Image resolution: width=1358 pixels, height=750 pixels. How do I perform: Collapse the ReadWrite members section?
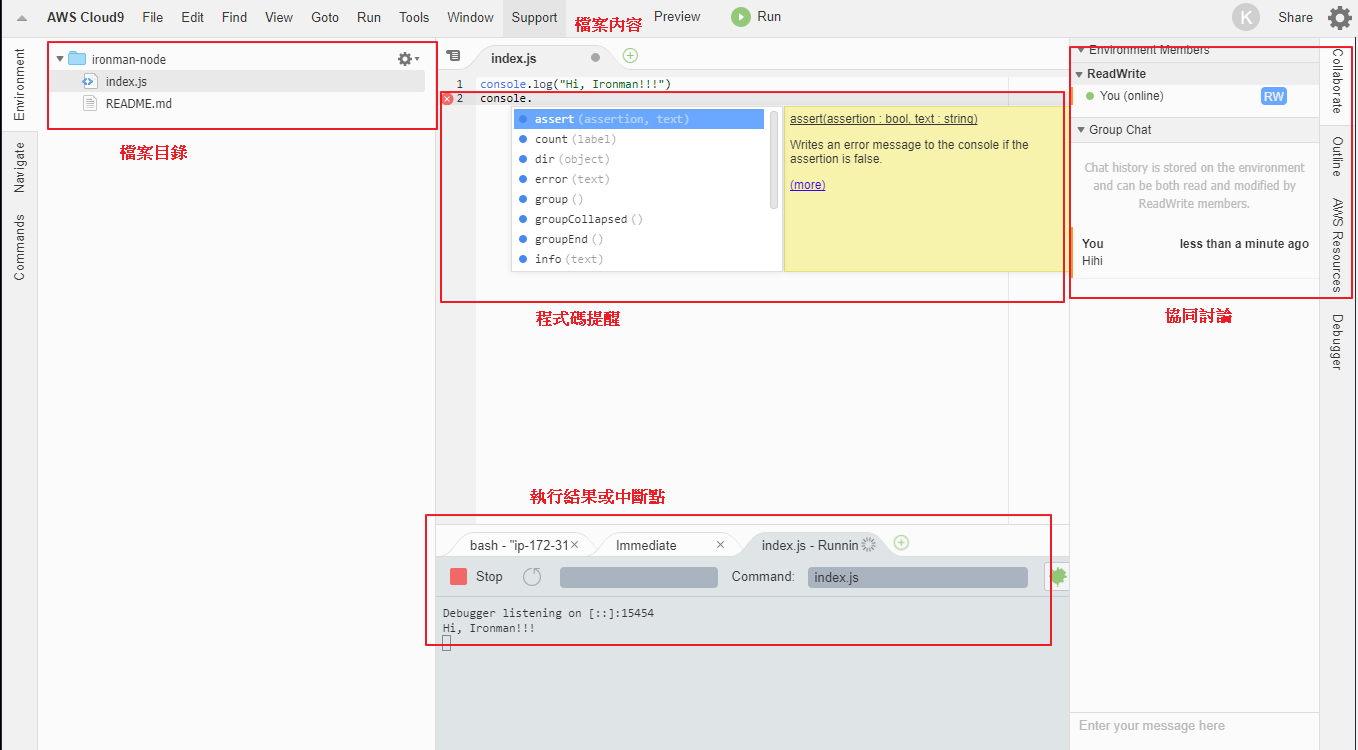(x=1080, y=74)
